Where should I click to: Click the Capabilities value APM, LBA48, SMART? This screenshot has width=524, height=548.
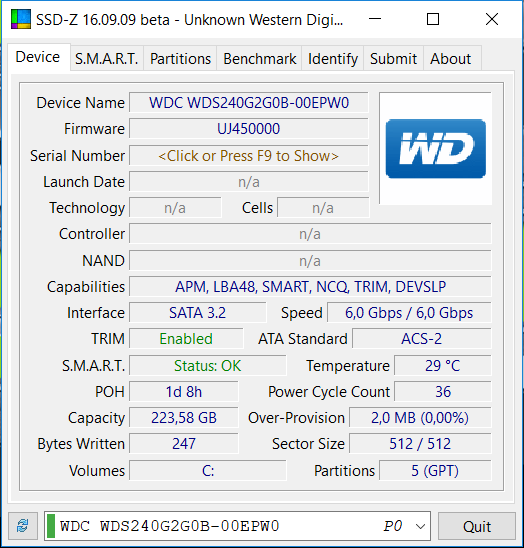pos(310,287)
